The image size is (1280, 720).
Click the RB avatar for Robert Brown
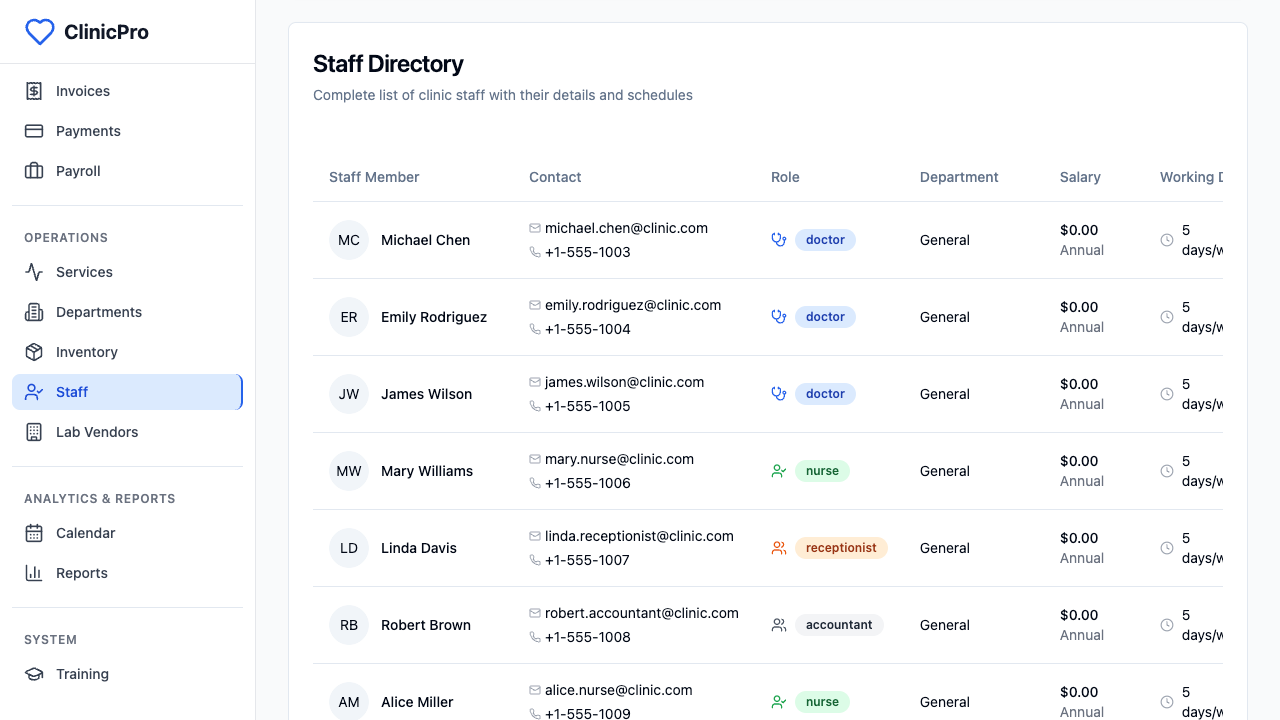[x=349, y=625]
